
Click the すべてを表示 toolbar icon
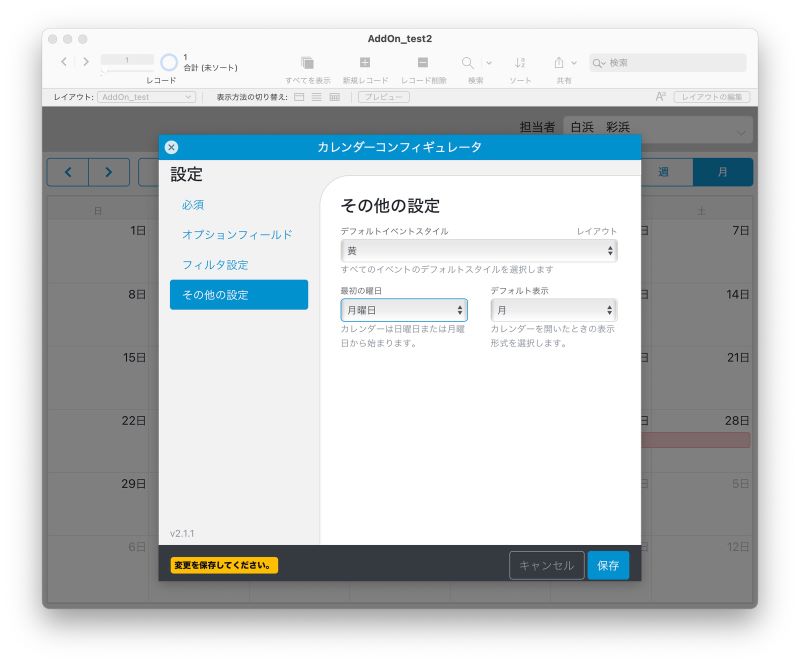click(x=307, y=63)
